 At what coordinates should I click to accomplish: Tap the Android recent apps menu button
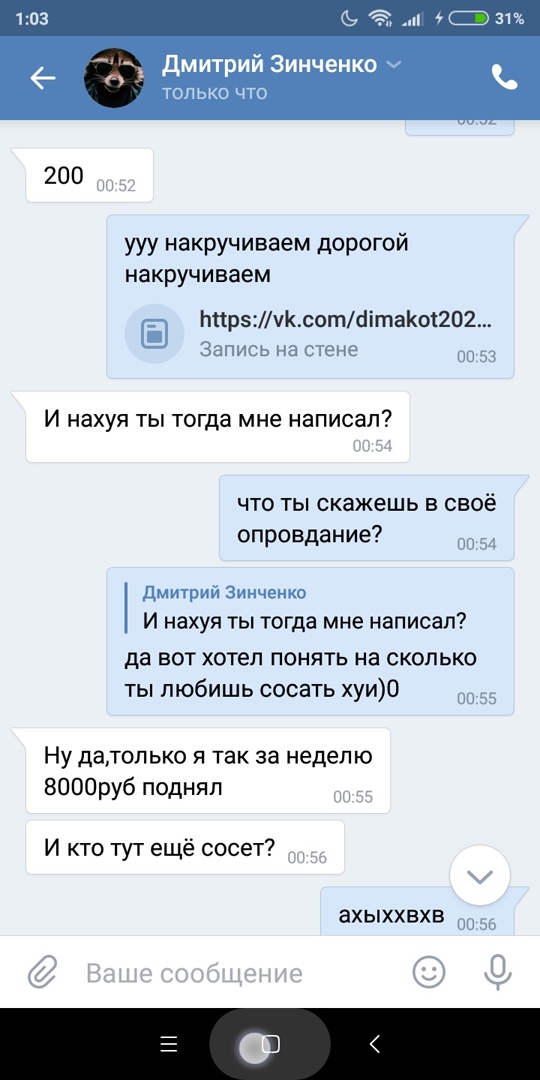point(169,1044)
